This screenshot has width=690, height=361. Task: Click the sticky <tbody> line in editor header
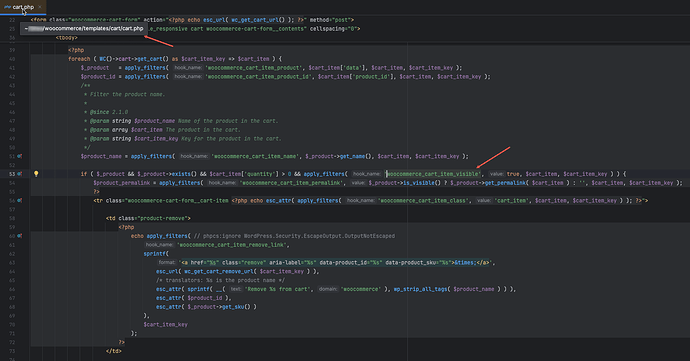(66, 38)
